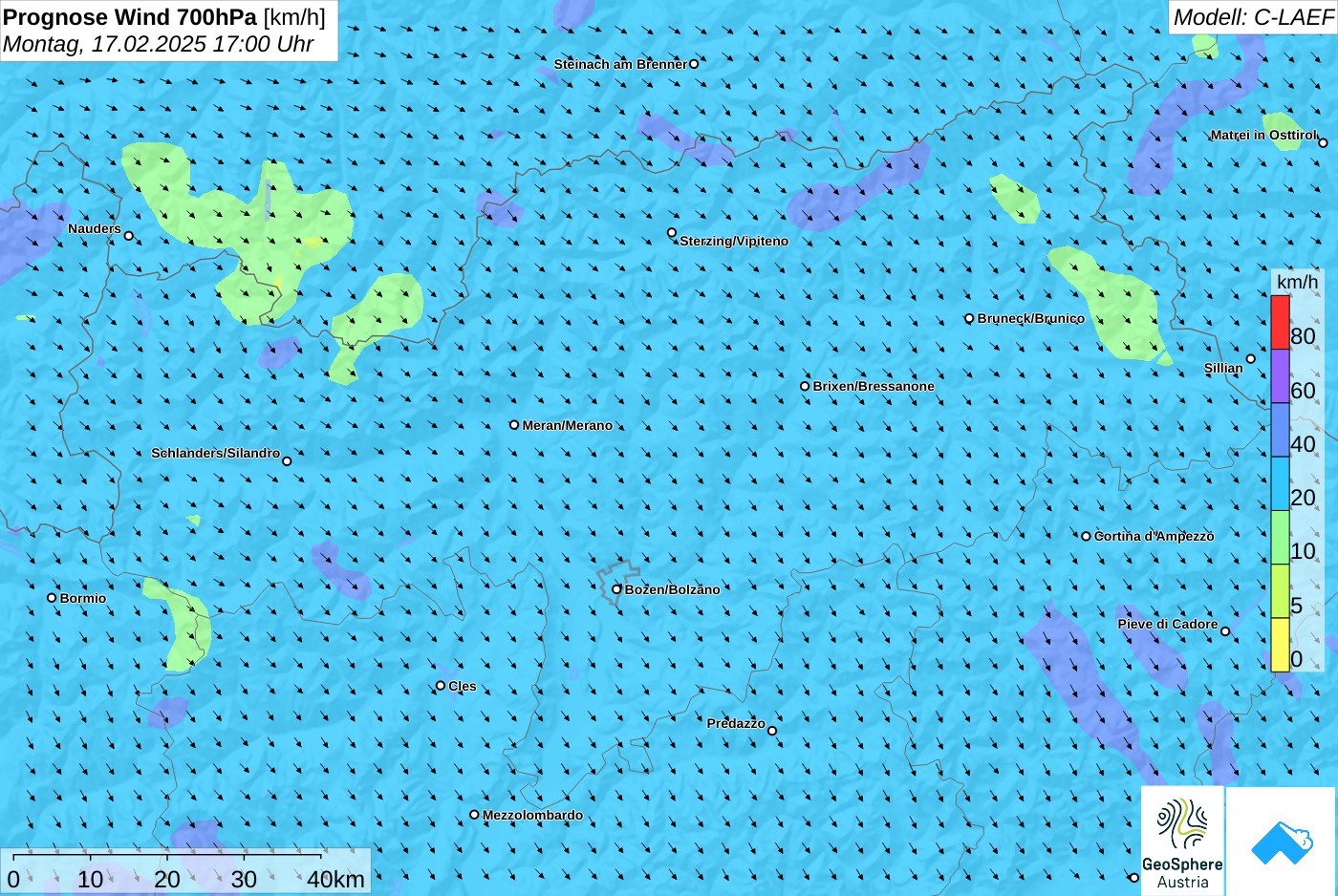Click the 'Sterzing/Vipiteno' label text
This screenshot has height=896, width=1338.
(734, 241)
